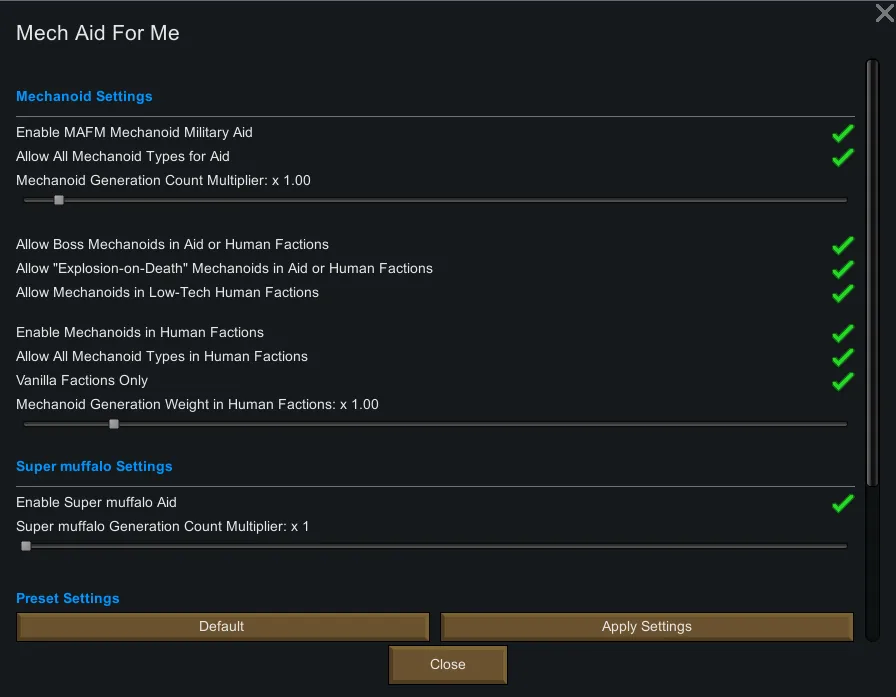
Task: Click the Close button at the bottom
Action: [448, 664]
